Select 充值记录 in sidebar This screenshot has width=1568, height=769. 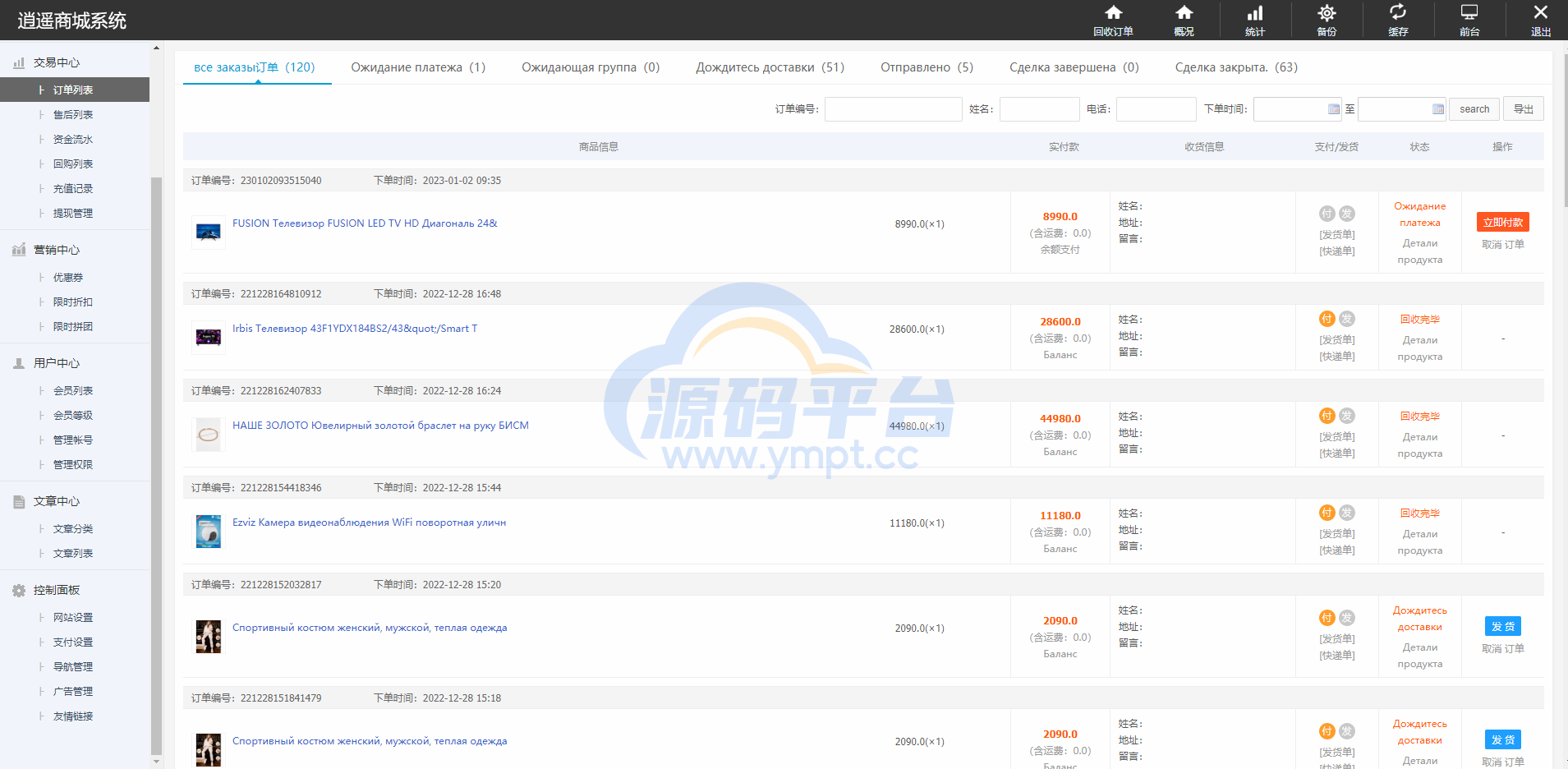tap(73, 189)
